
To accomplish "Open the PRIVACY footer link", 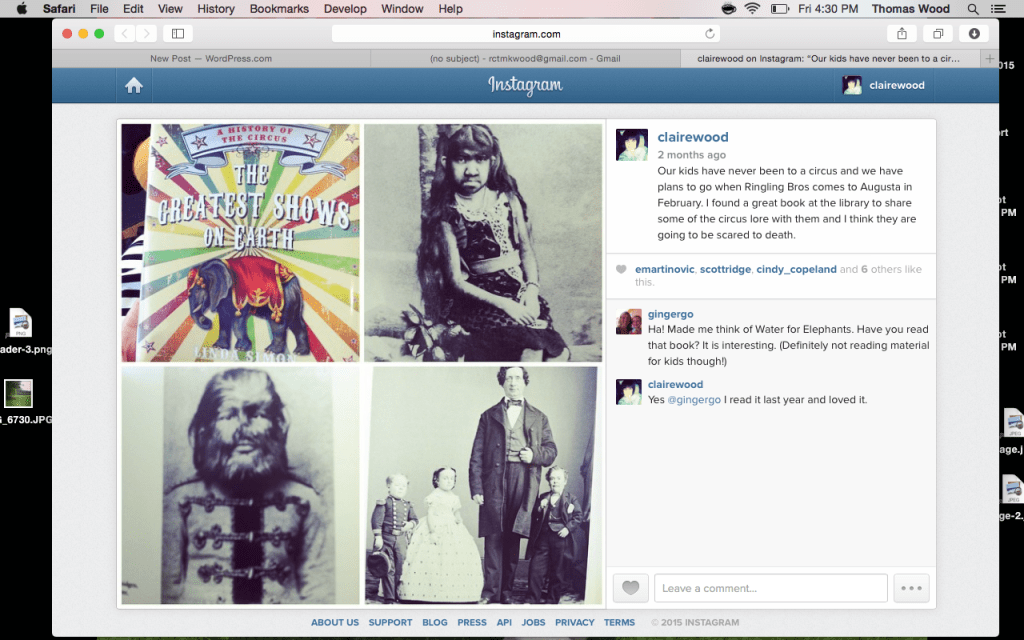I will 575,622.
